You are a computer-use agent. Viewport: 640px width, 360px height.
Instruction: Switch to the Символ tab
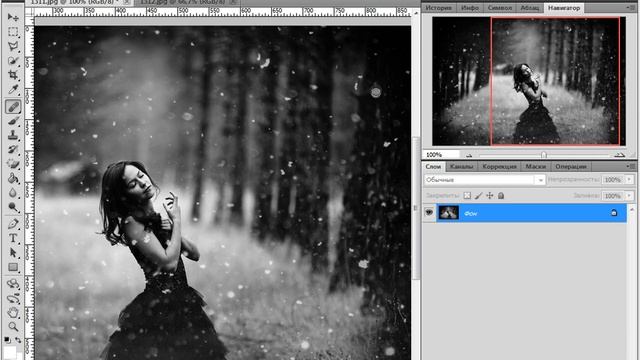[500, 8]
